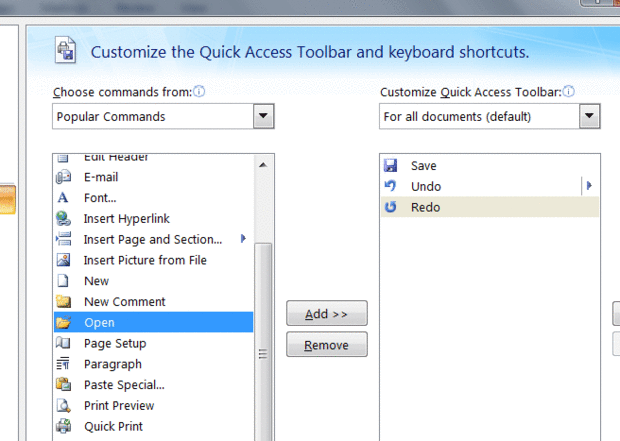Click the New document icon
The image size is (620, 441).
point(64,281)
